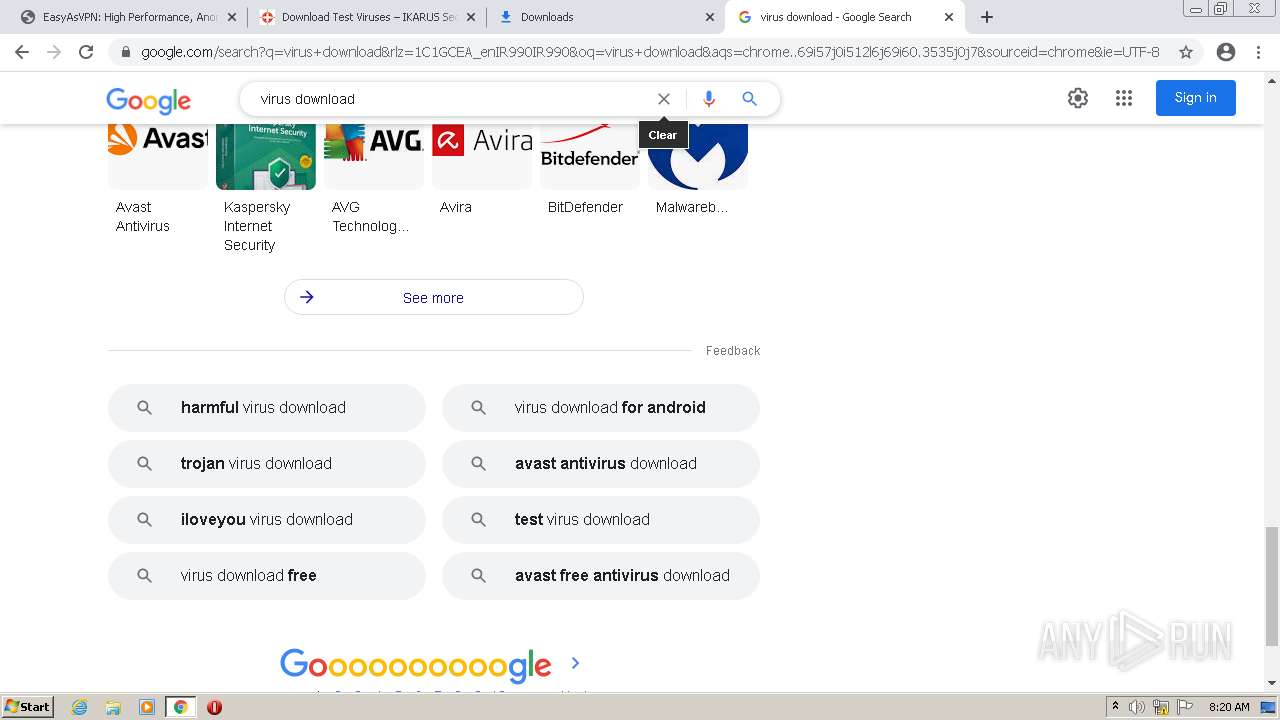Open the Chrome three-dot menu
Image resolution: width=1280 pixels, height=720 pixels.
1259,52
